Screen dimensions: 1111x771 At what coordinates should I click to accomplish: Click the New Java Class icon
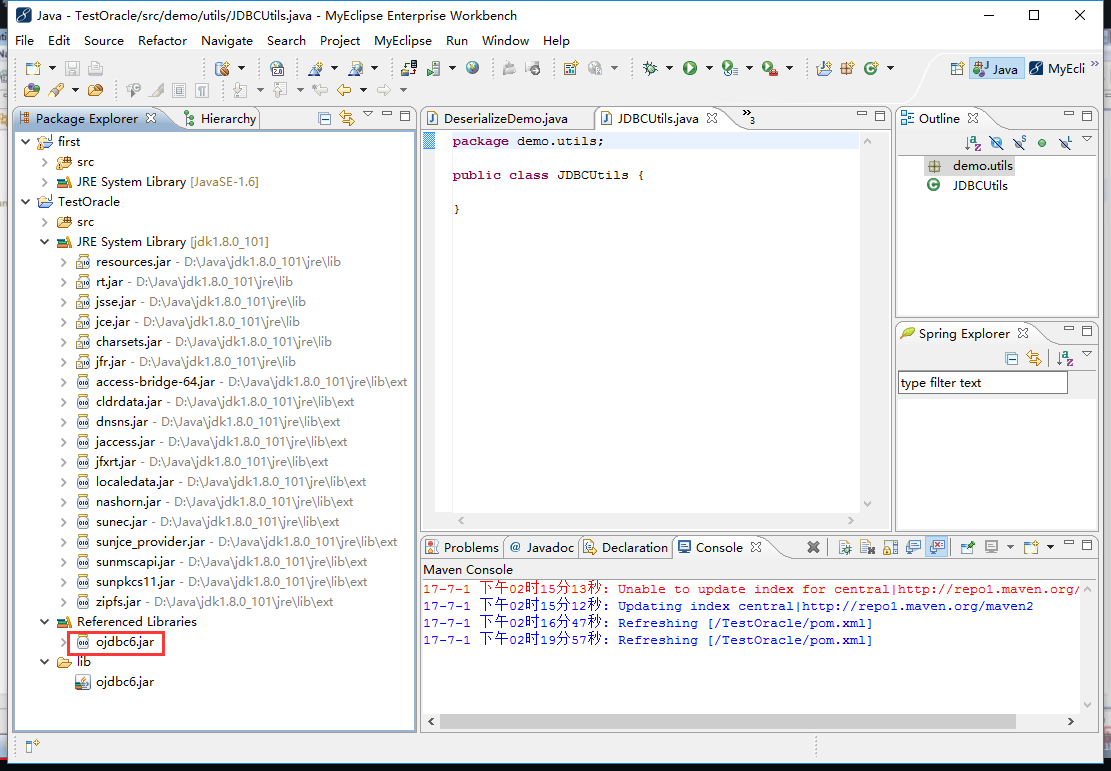(870, 68)
